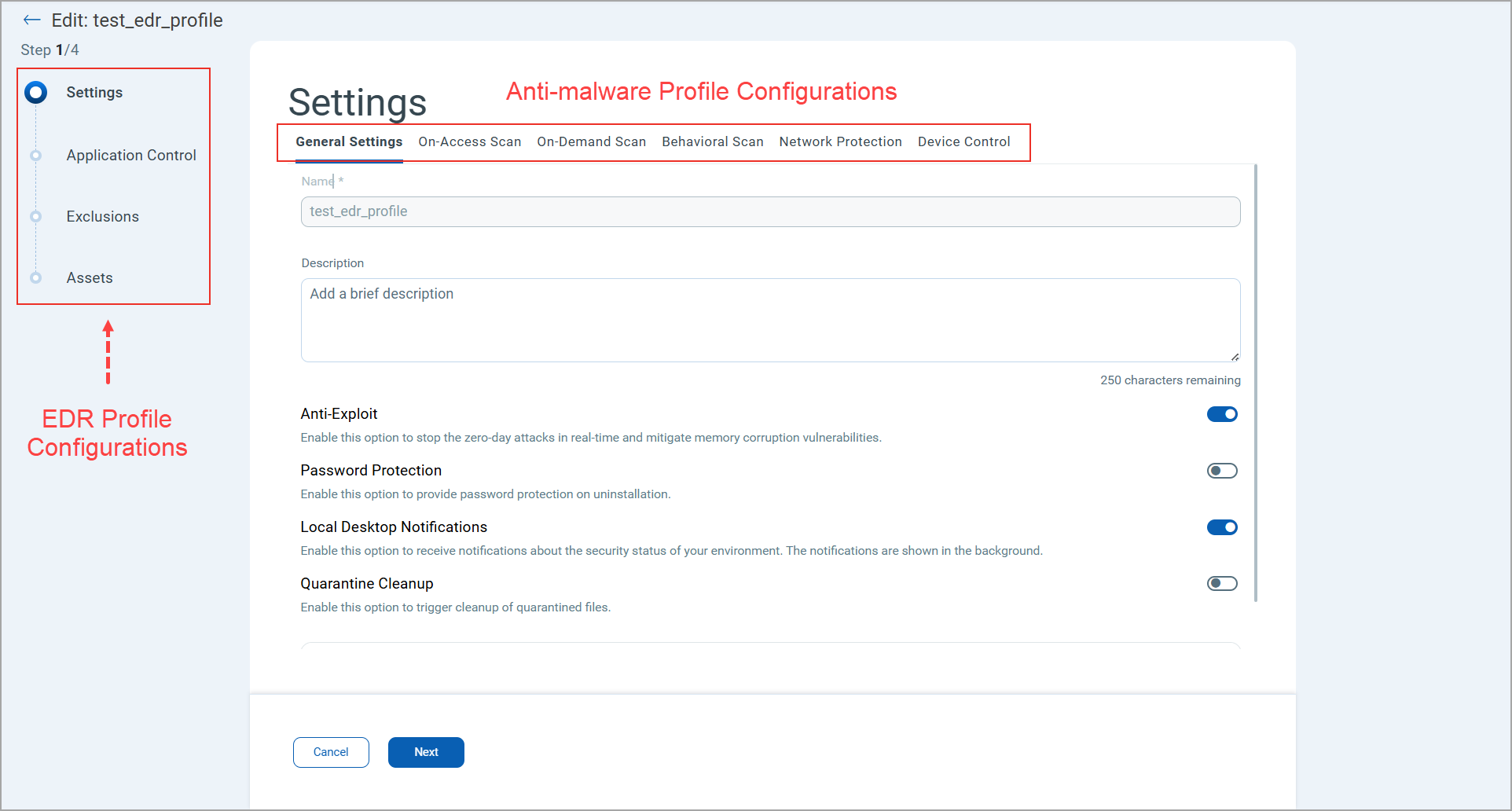Enable the Quarantine Cleanup toggle
Image resolution: width=1512 pixels, height=811 pixels.
pyautogui.click(x=1222, y=583)
